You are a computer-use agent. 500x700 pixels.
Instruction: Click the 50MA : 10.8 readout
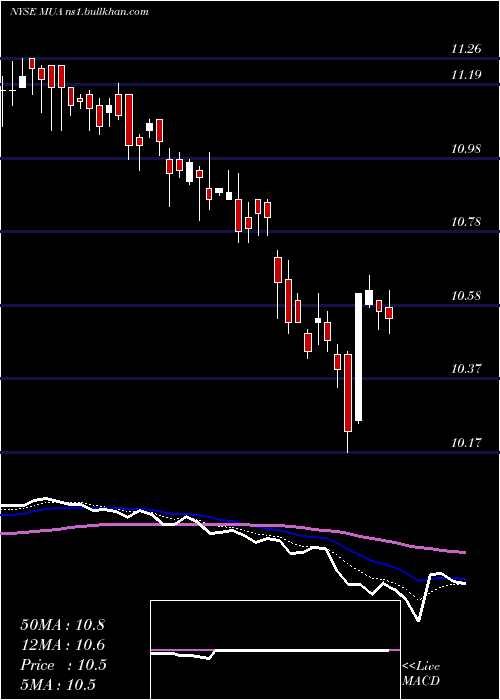point(62,625)
